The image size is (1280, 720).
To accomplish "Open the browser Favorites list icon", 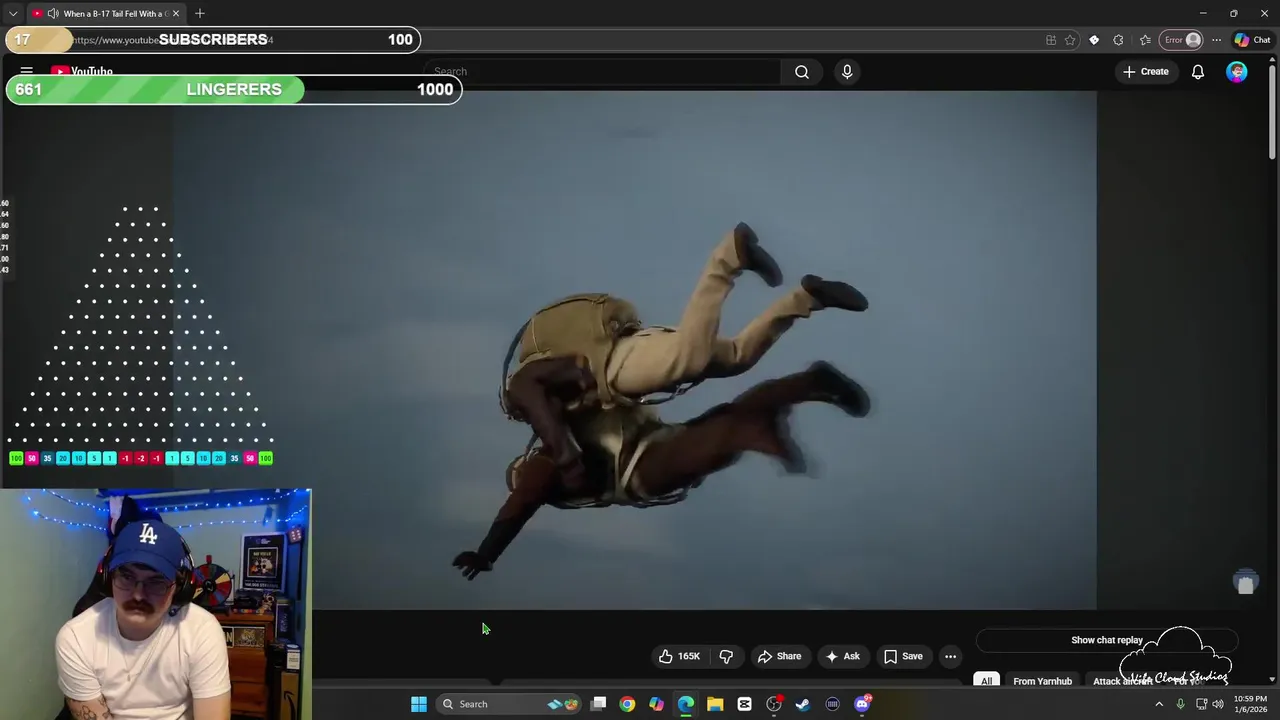I will (x=1145, y=40).
